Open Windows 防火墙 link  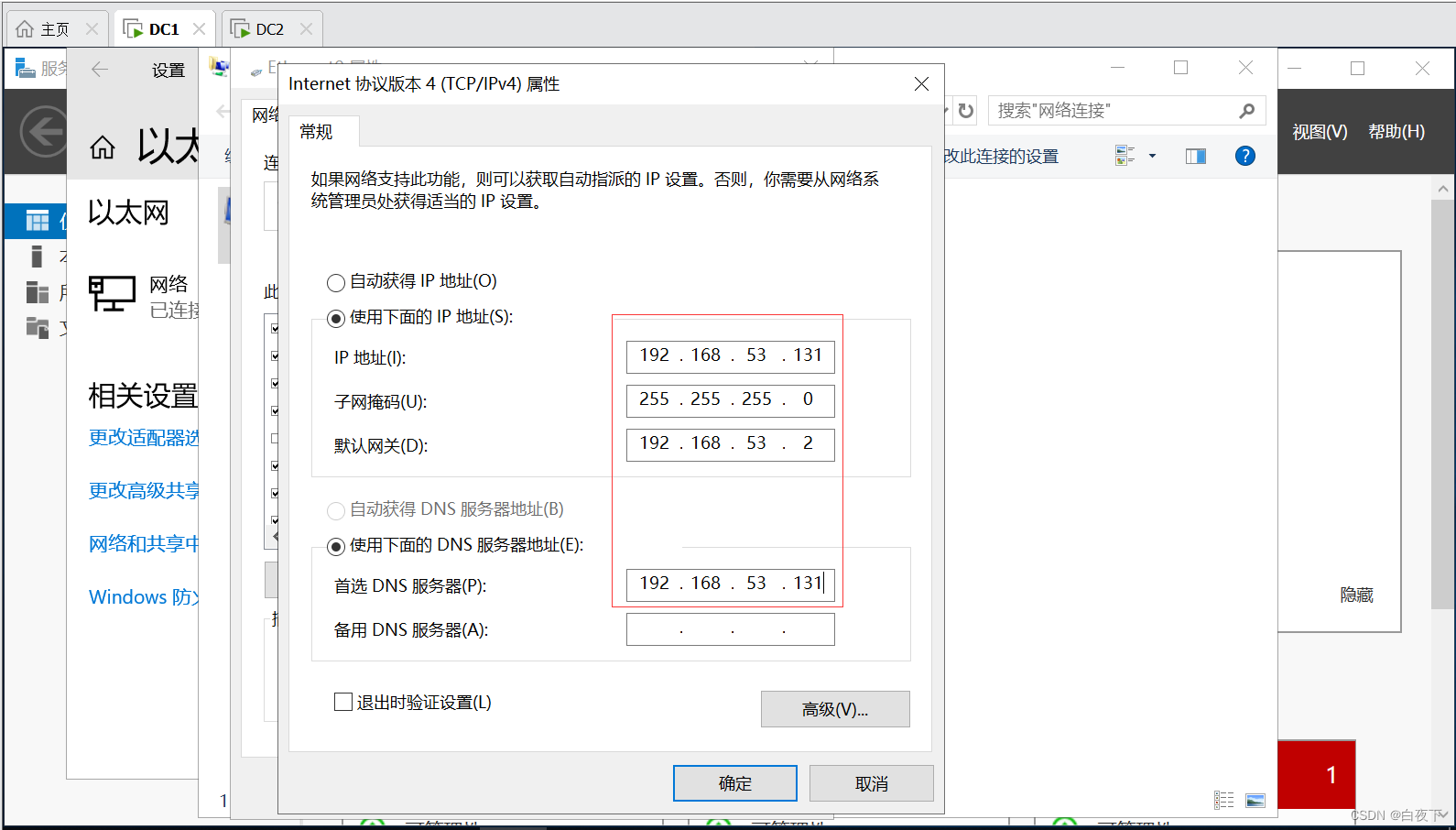[x=144, y=597]
